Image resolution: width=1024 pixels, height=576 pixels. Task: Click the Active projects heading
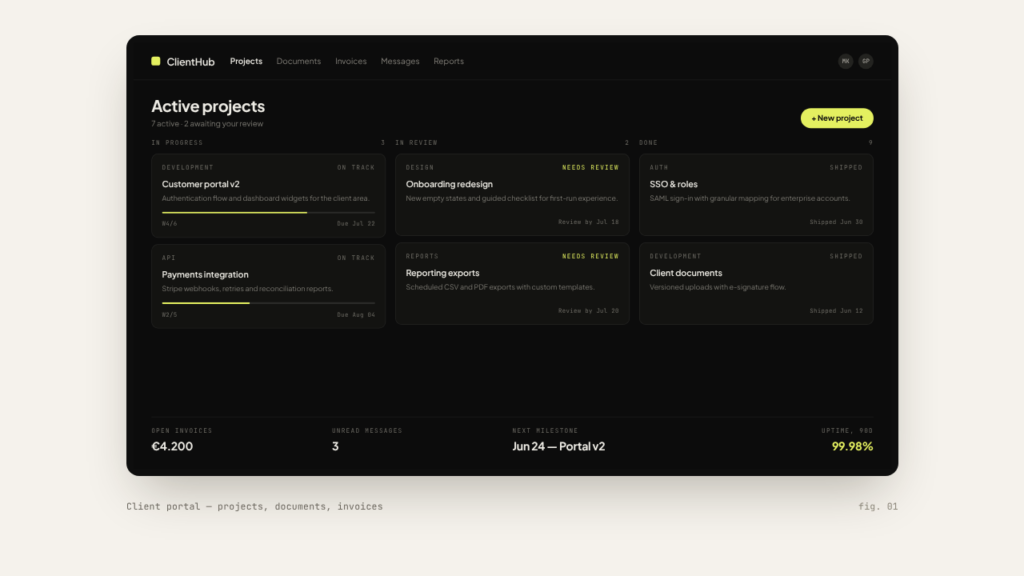[208, 106]
